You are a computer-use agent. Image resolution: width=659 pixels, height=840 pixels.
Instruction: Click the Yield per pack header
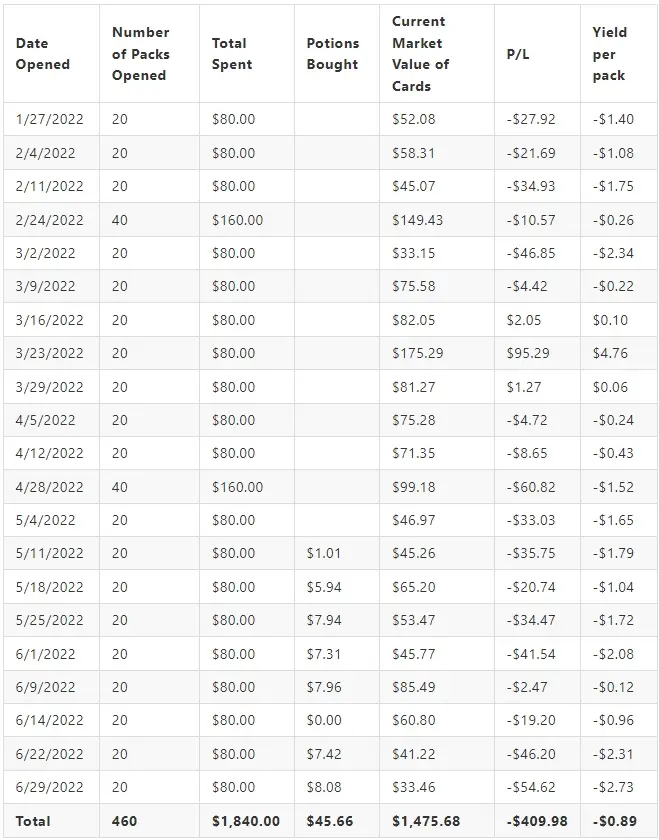click(610, 54)
